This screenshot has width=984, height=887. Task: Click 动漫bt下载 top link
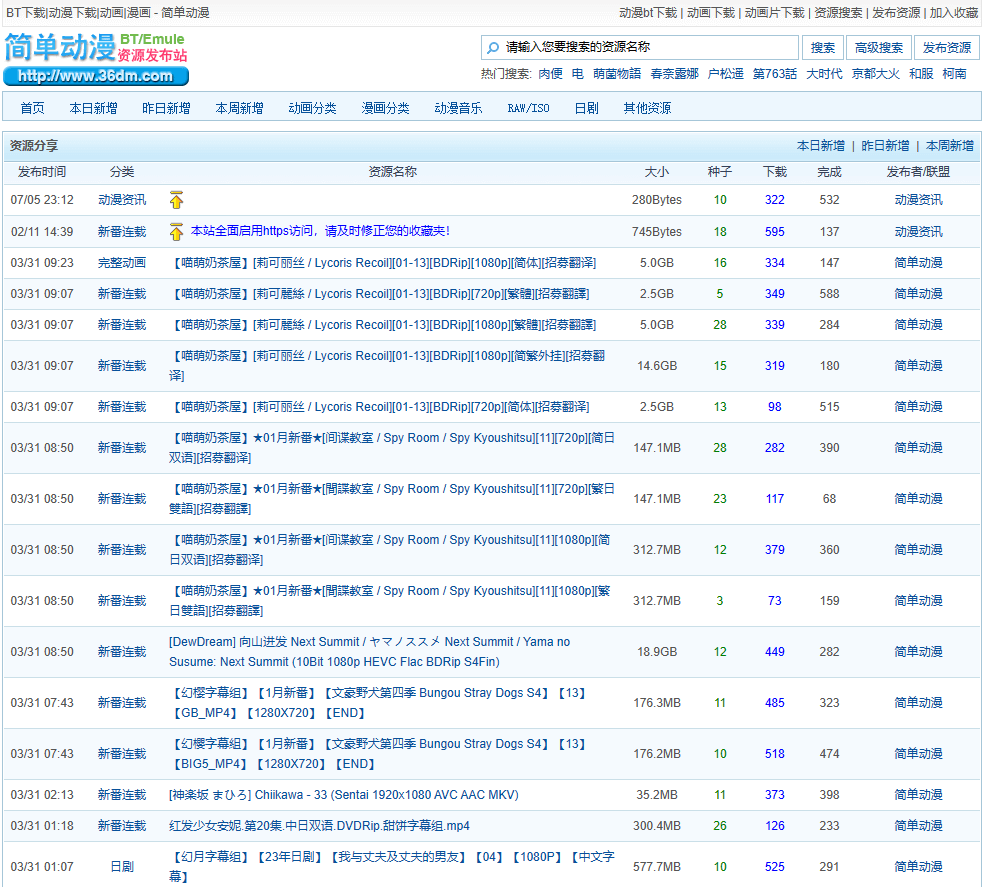[x=648, y=13]
